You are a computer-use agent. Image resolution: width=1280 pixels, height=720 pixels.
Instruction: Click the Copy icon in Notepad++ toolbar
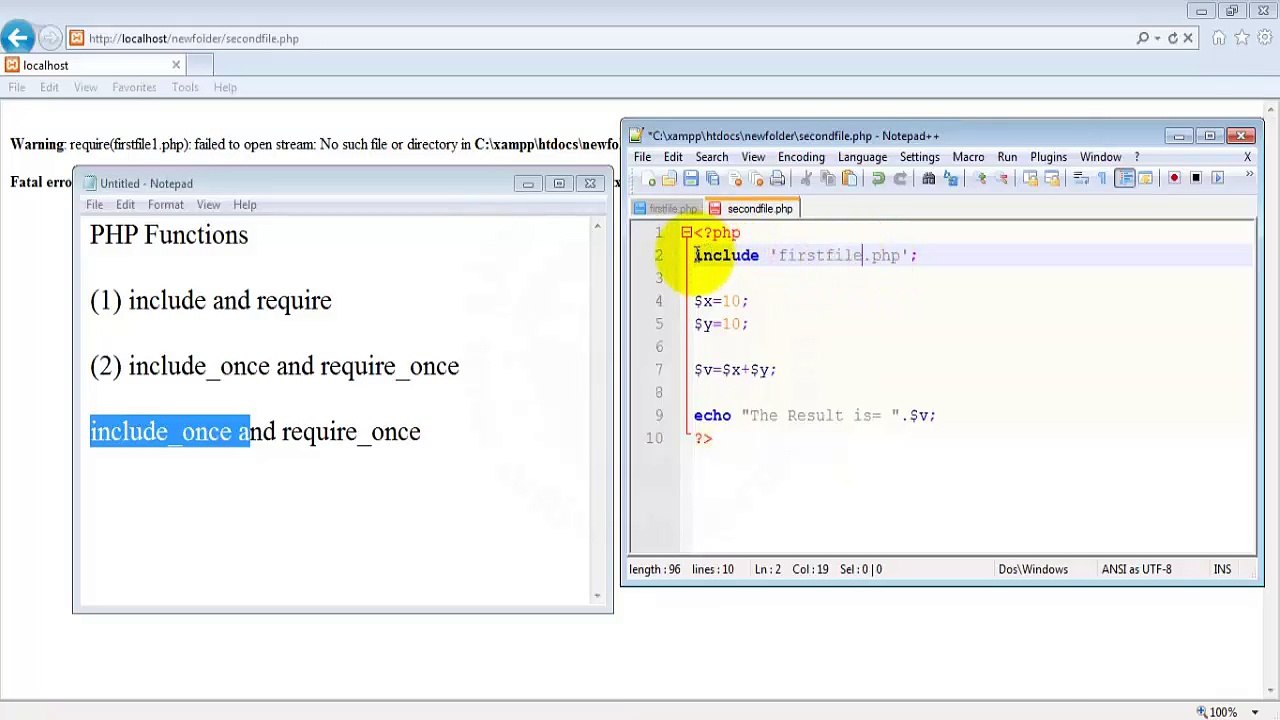click(x=828, y=178)
